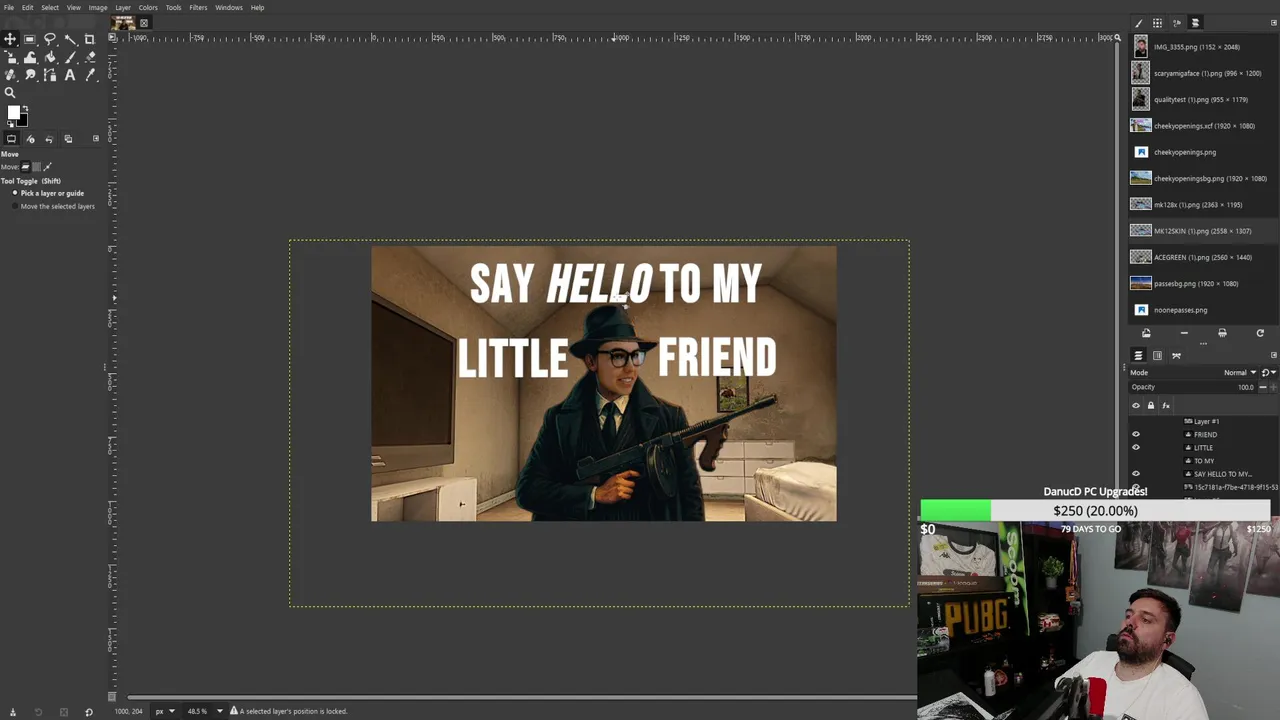
Task: Open the Undo History tab
Action: click(x=49, y=139)
